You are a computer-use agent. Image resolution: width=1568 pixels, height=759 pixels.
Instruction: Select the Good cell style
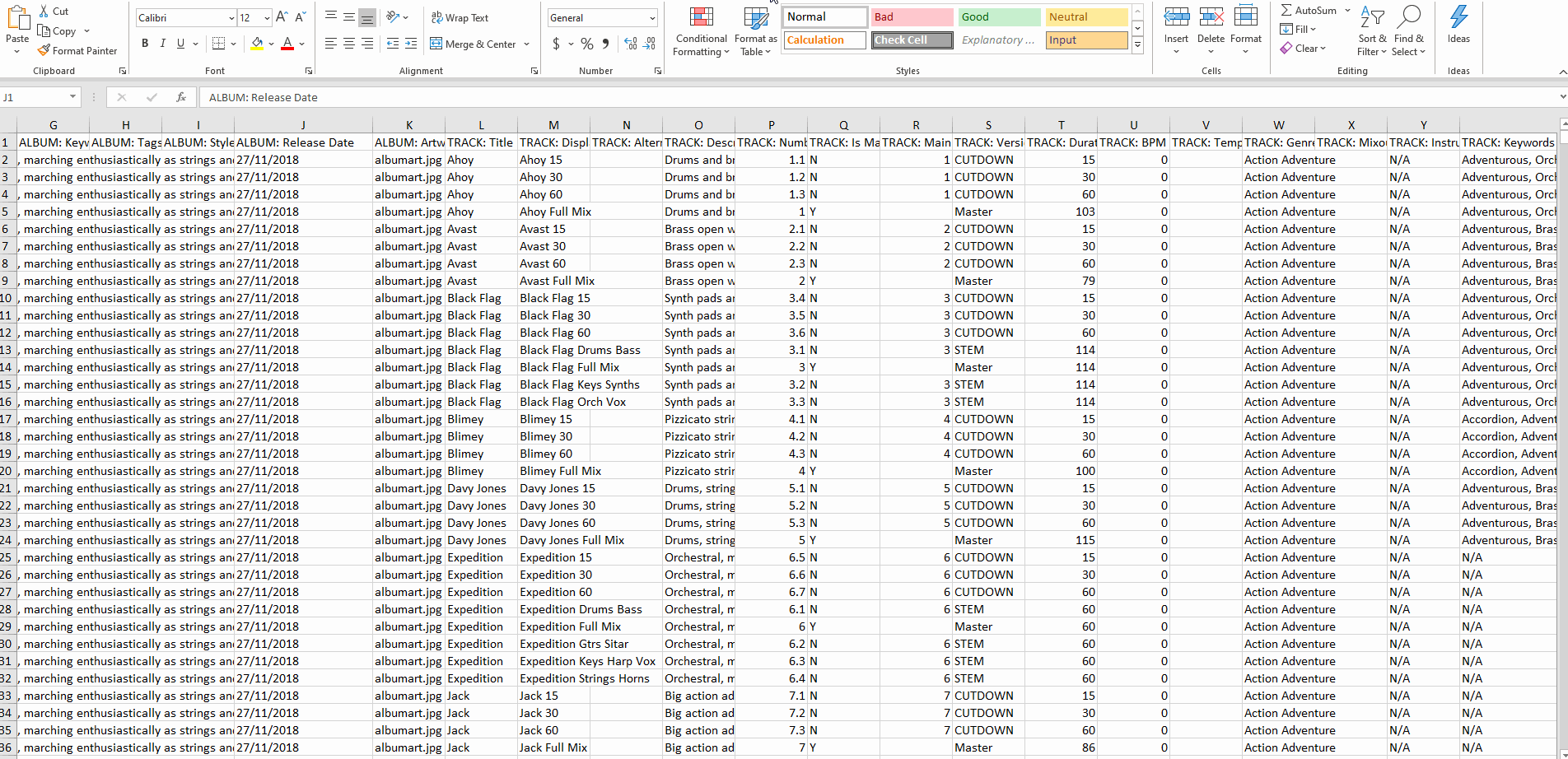(x=999, y=17)
